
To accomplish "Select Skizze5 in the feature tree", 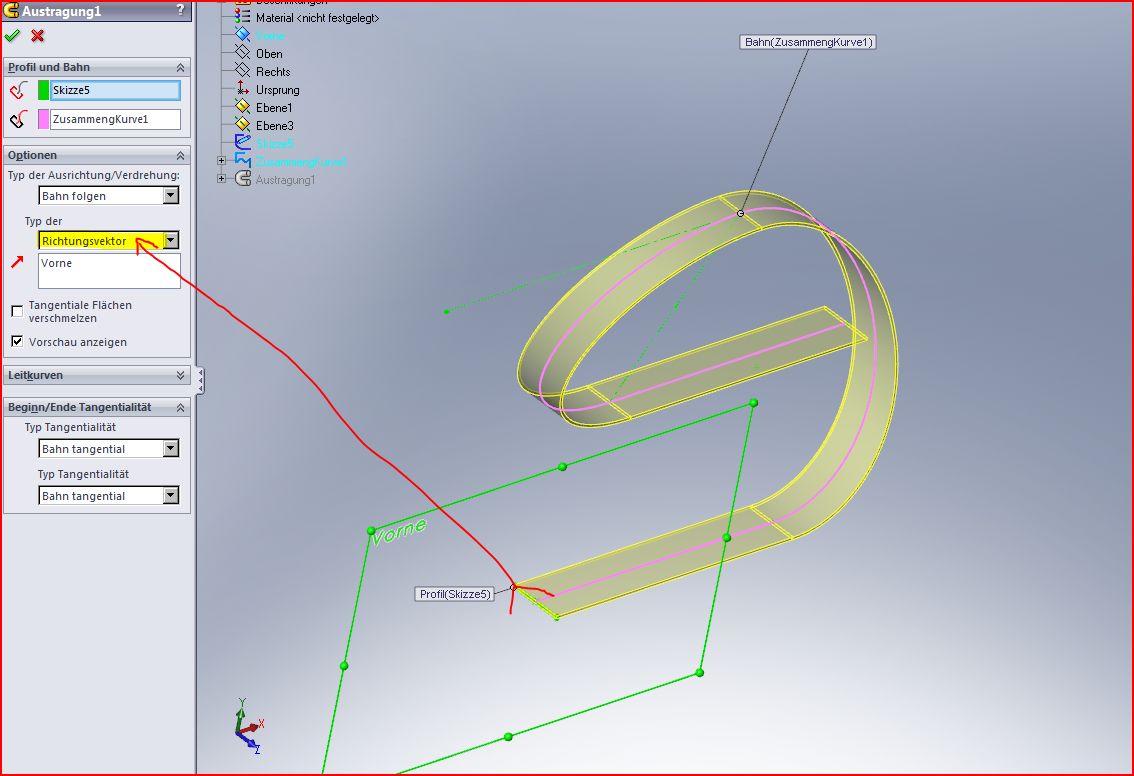I will click(275, 144).
